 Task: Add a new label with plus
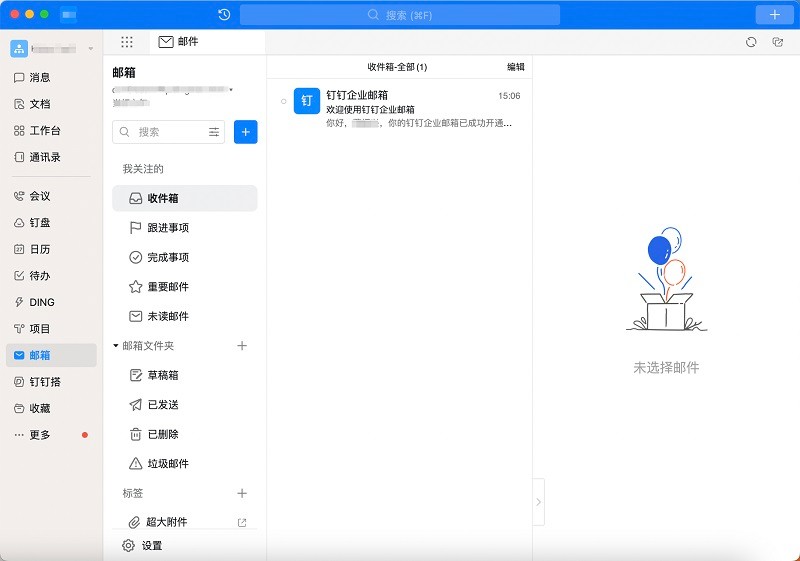click(x=241, y=493)
